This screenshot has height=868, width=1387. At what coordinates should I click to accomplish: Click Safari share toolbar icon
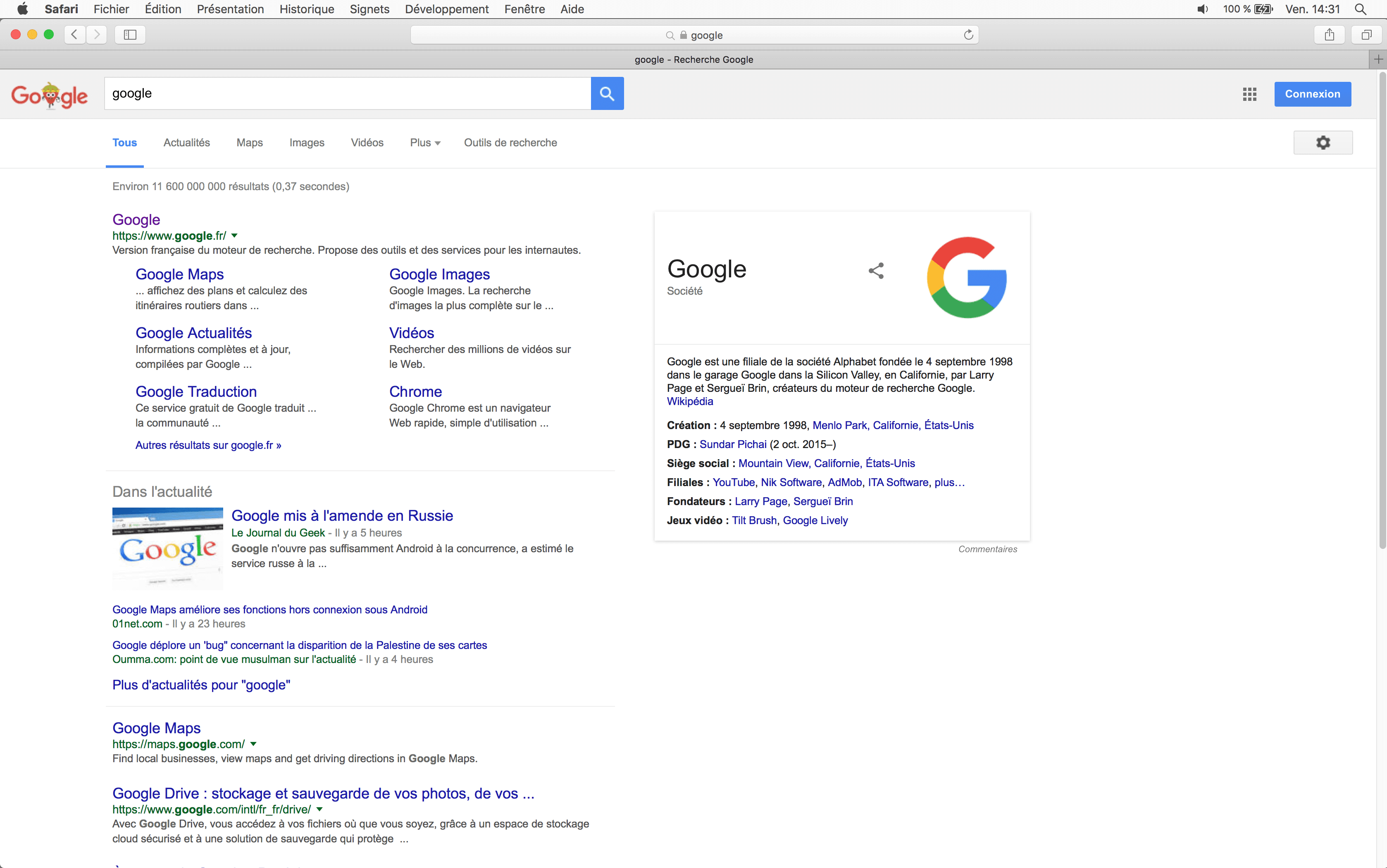[x=1329, y=35]
